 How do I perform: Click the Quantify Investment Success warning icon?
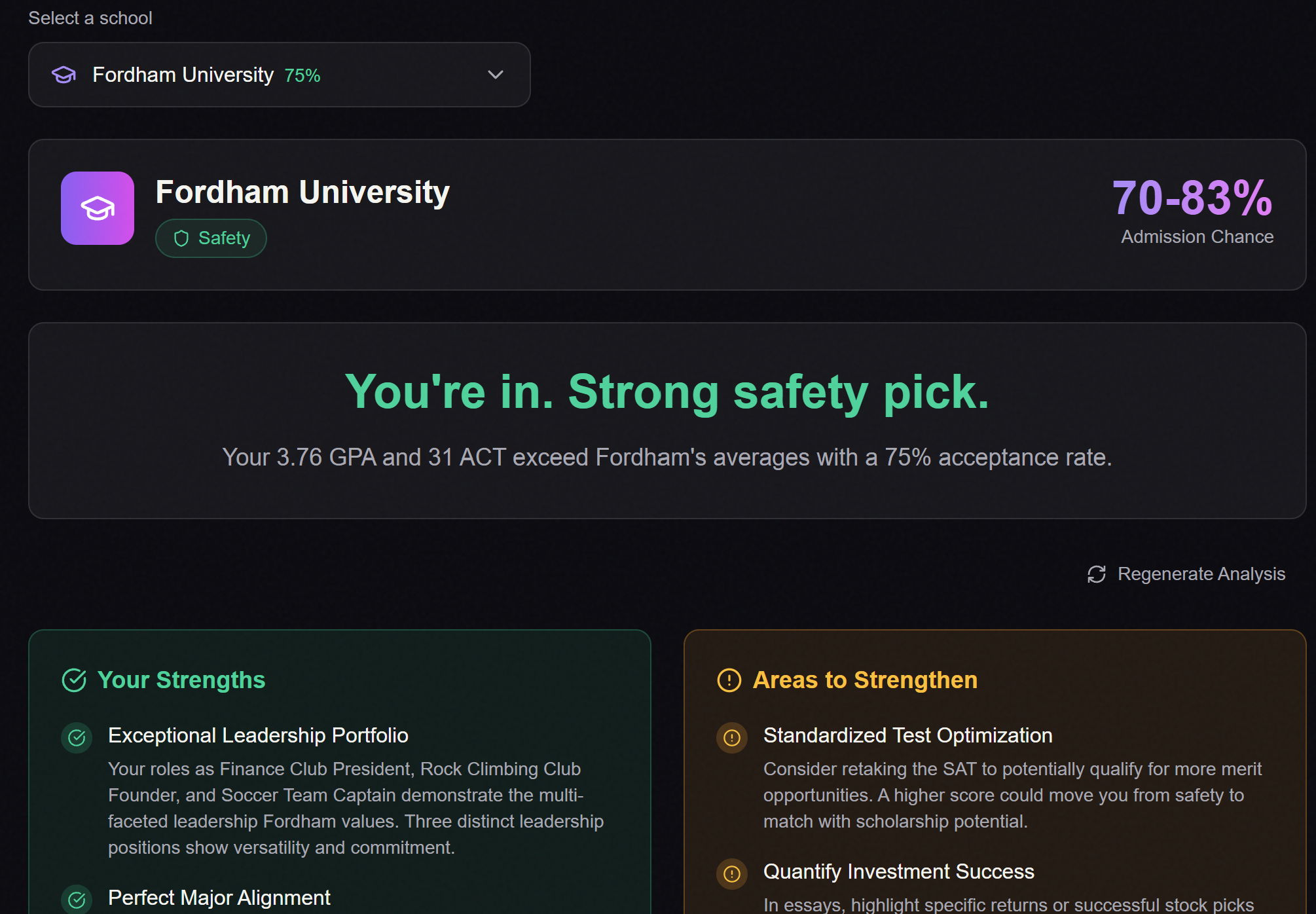[732, 873]
